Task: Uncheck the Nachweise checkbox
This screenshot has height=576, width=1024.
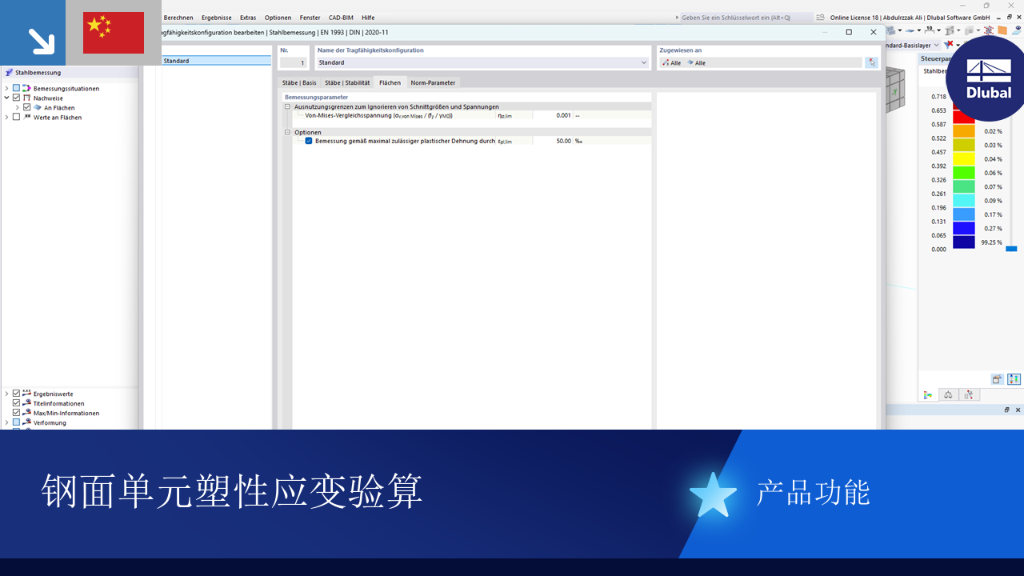Action: tap(16, 98)
